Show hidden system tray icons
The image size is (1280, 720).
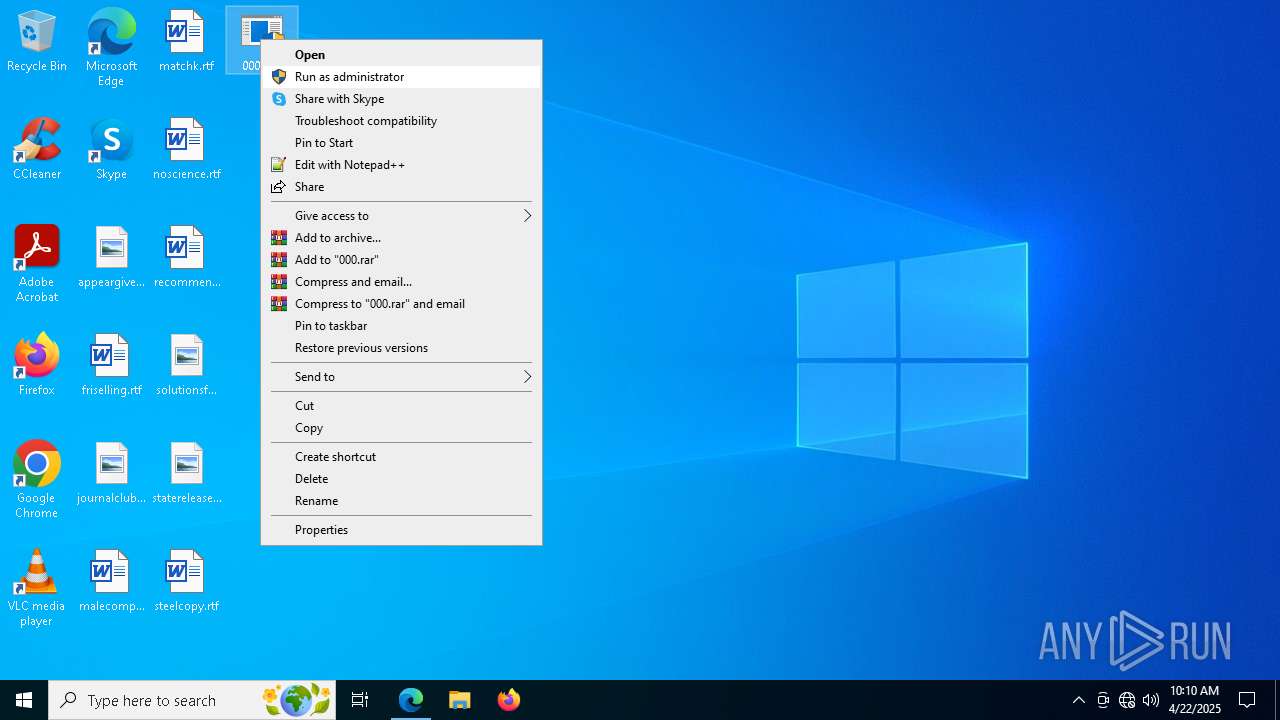[x=1078, y=700]
